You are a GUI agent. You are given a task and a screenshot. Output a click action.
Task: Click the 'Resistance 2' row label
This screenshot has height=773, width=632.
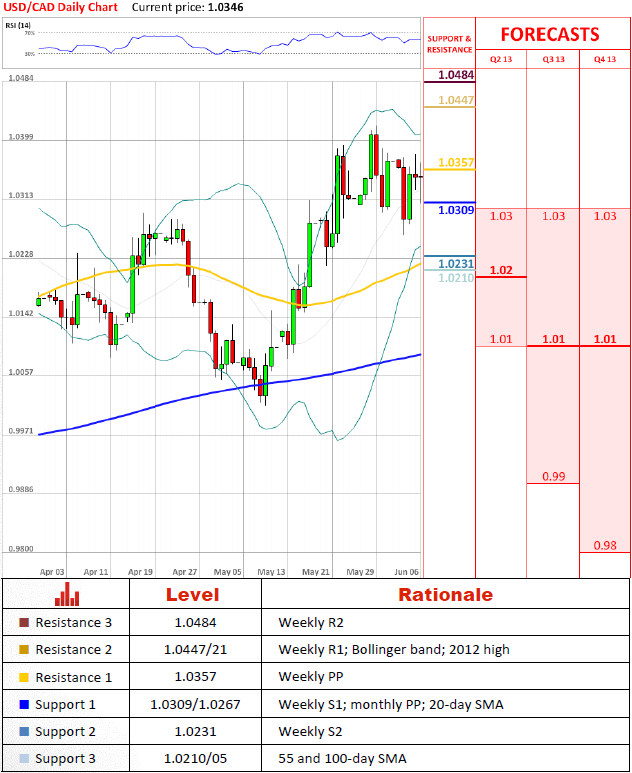pos(73,650)
